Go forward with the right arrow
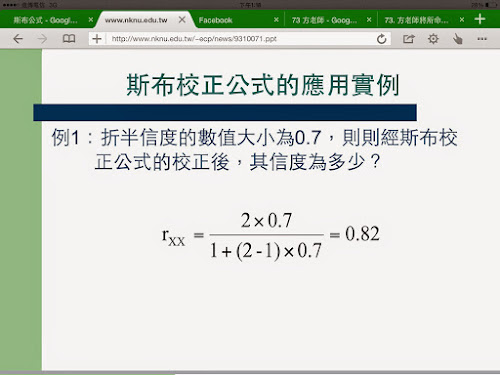500x375 pixels. 42,39
